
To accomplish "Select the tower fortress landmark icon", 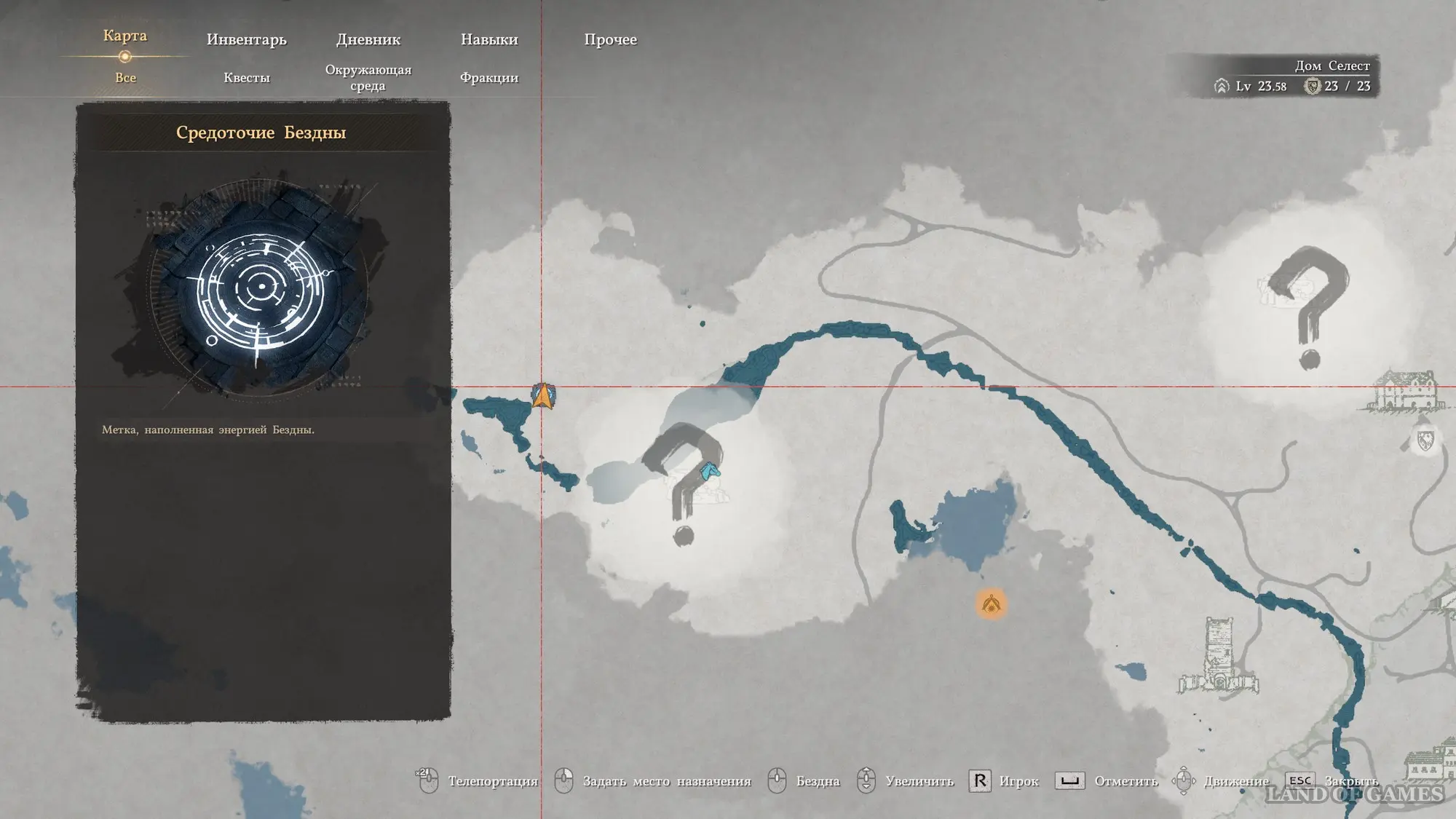I will click(1218, 655).
